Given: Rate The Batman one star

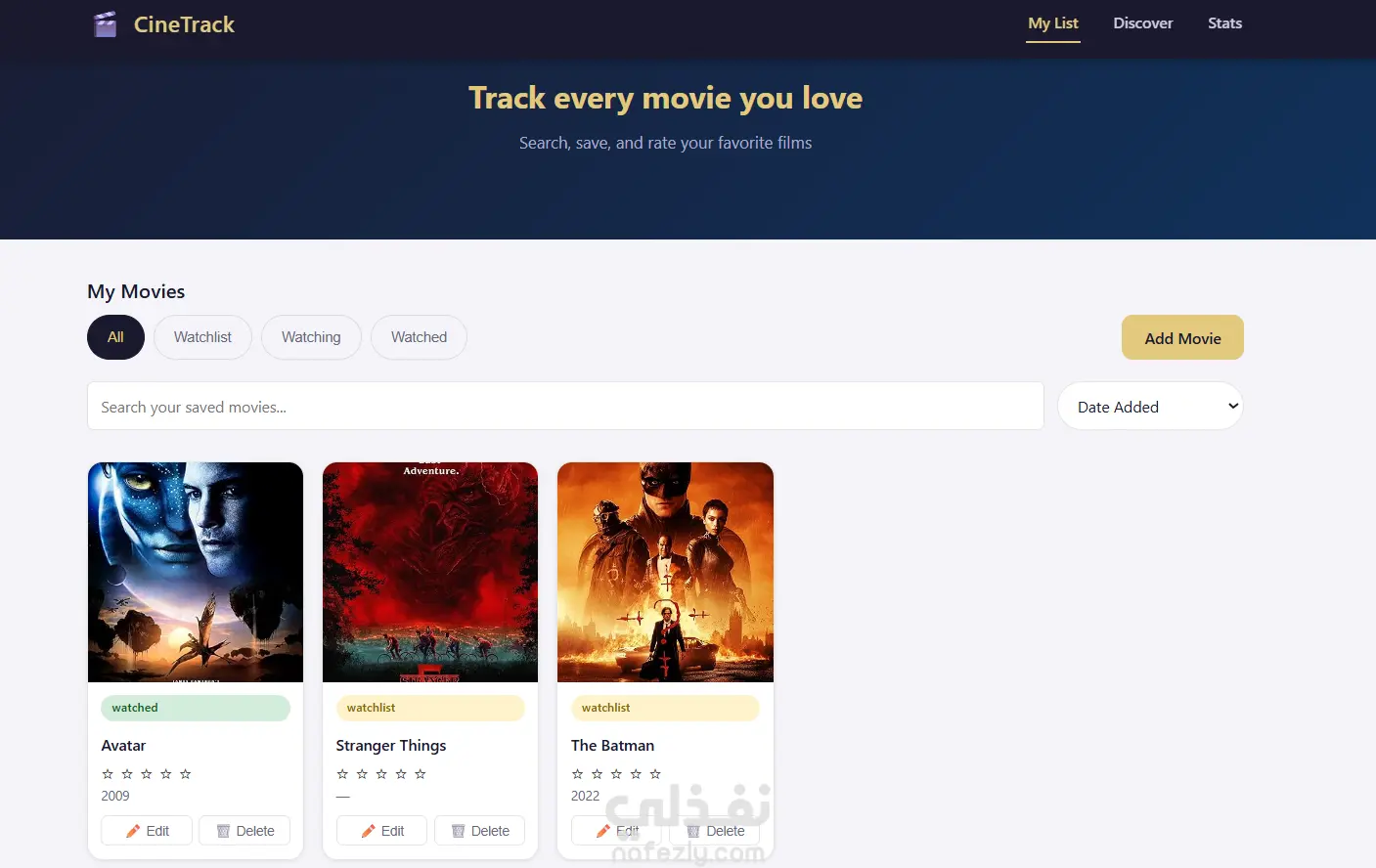Looking at the screenshot, I should pos(577,774).
